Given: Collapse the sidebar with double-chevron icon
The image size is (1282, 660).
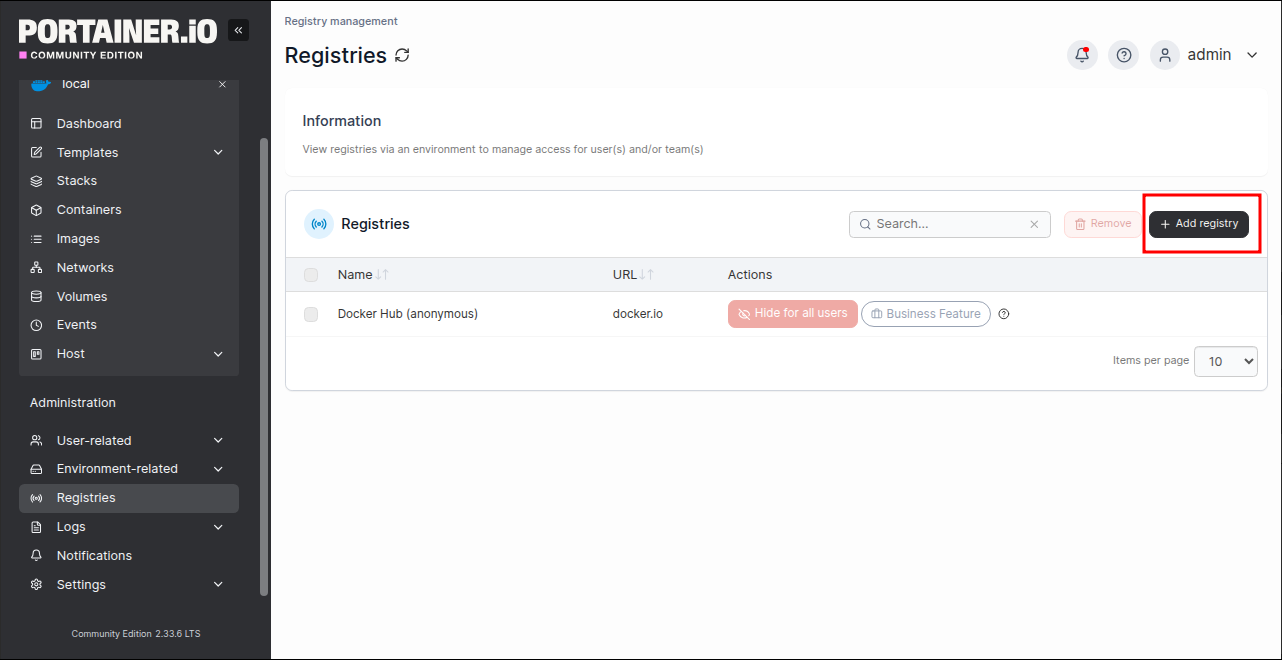Looking at the screenshot, I should coord(238,31).
